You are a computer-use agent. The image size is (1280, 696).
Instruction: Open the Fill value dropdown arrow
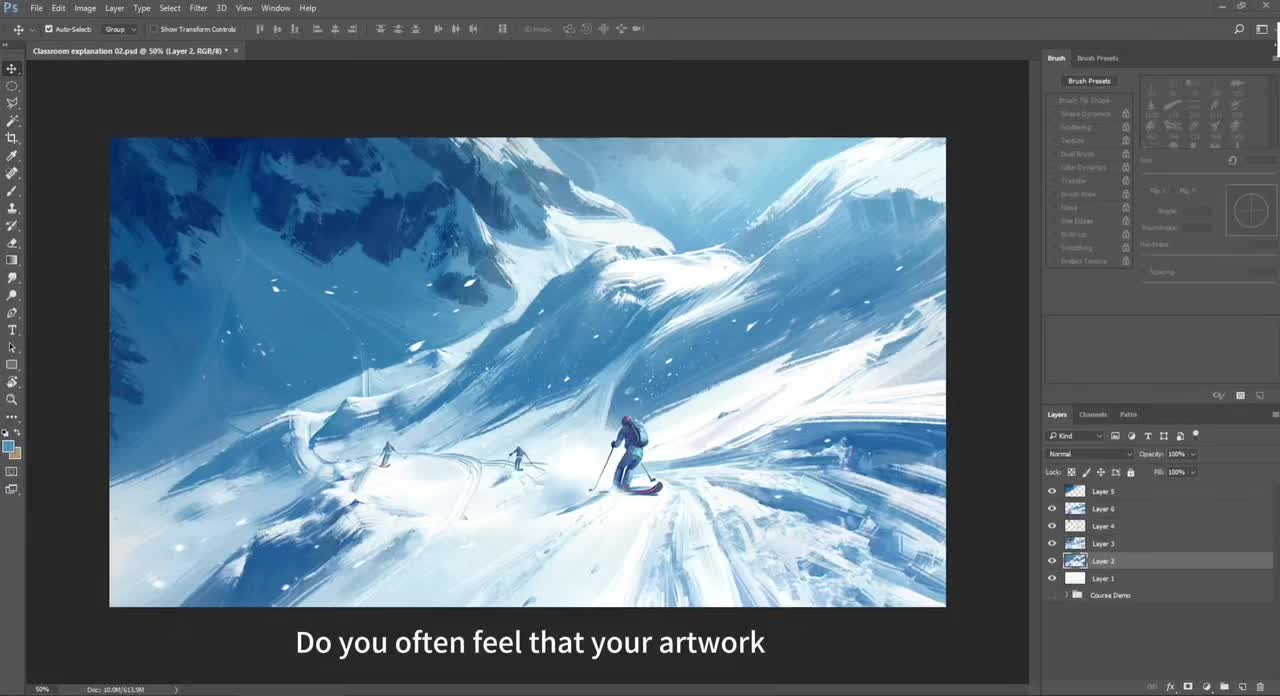[x=1194, y=472]
